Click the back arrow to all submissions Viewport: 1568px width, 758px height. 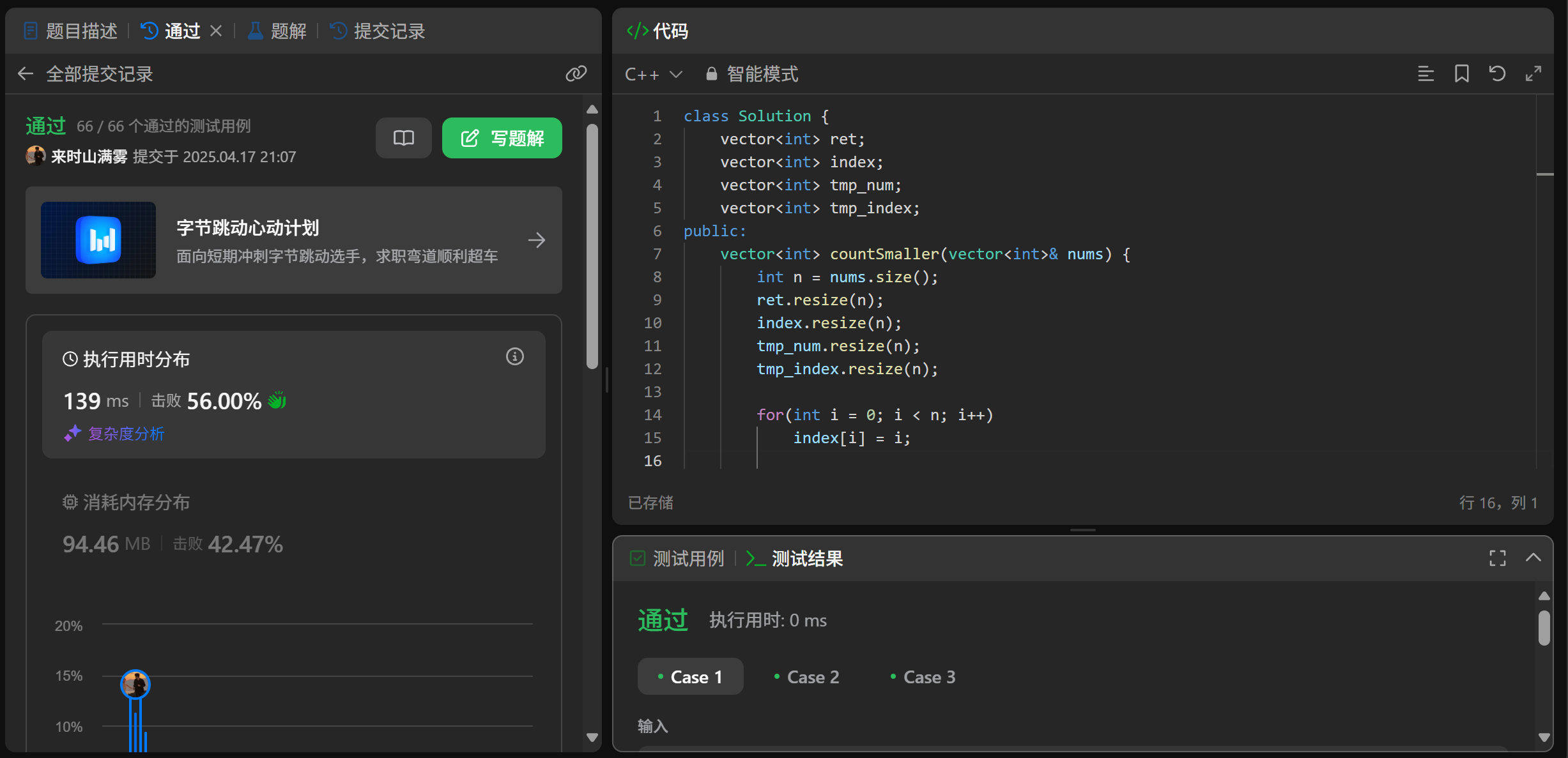[x=26, y=74]
